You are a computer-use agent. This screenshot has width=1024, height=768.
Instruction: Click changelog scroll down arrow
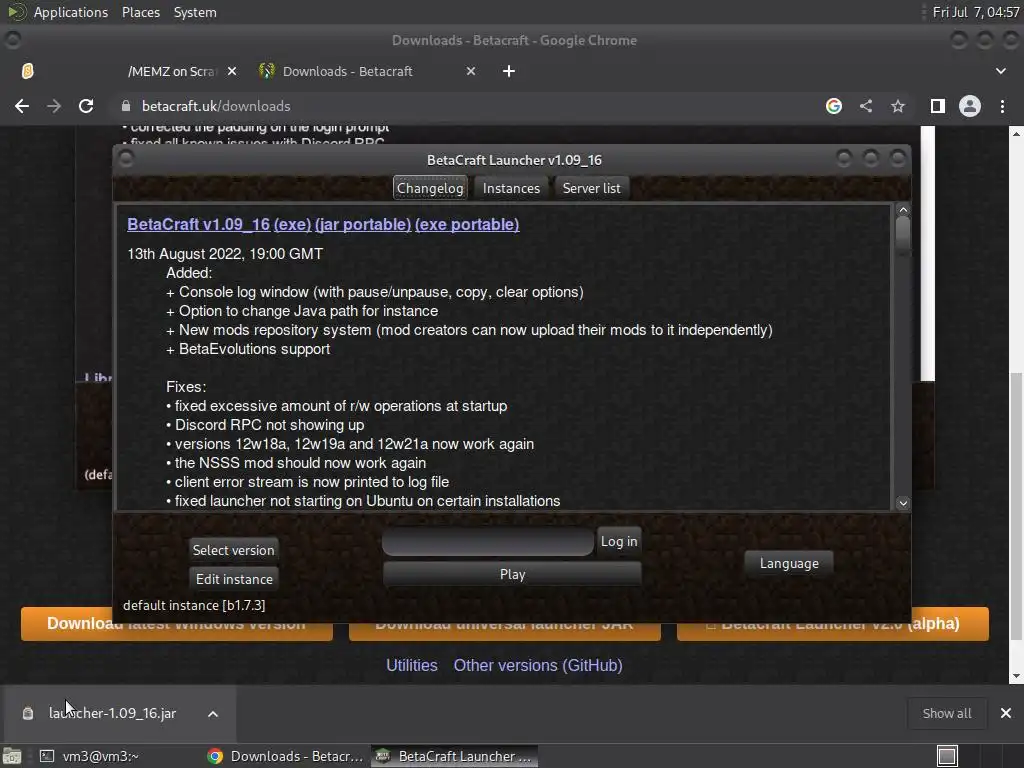tap(903, 503)
